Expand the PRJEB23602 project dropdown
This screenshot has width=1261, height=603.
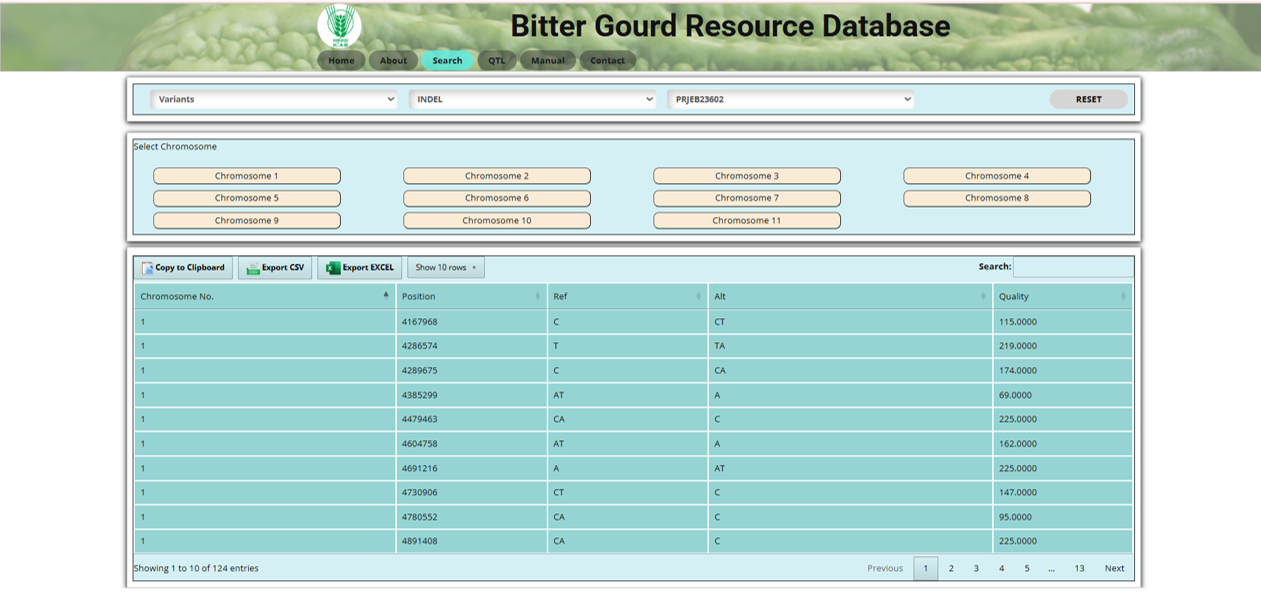[791, 100]
